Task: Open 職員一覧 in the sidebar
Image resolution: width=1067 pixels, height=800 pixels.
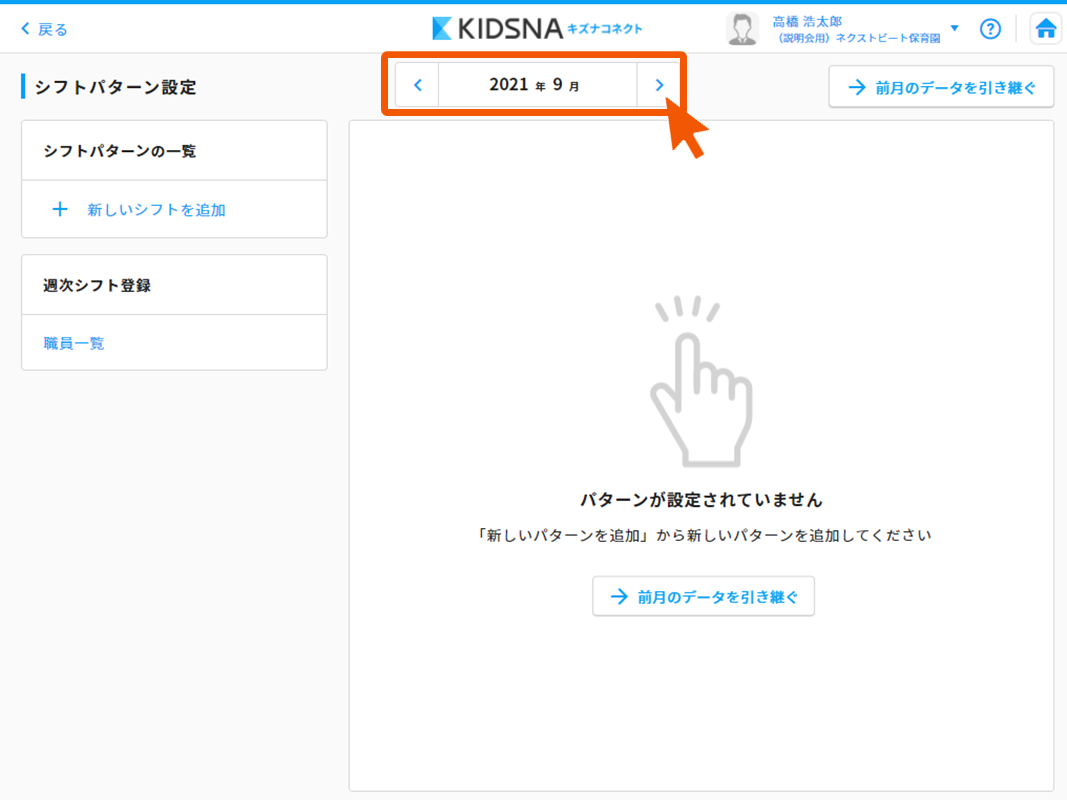Action: coord(74,343)
